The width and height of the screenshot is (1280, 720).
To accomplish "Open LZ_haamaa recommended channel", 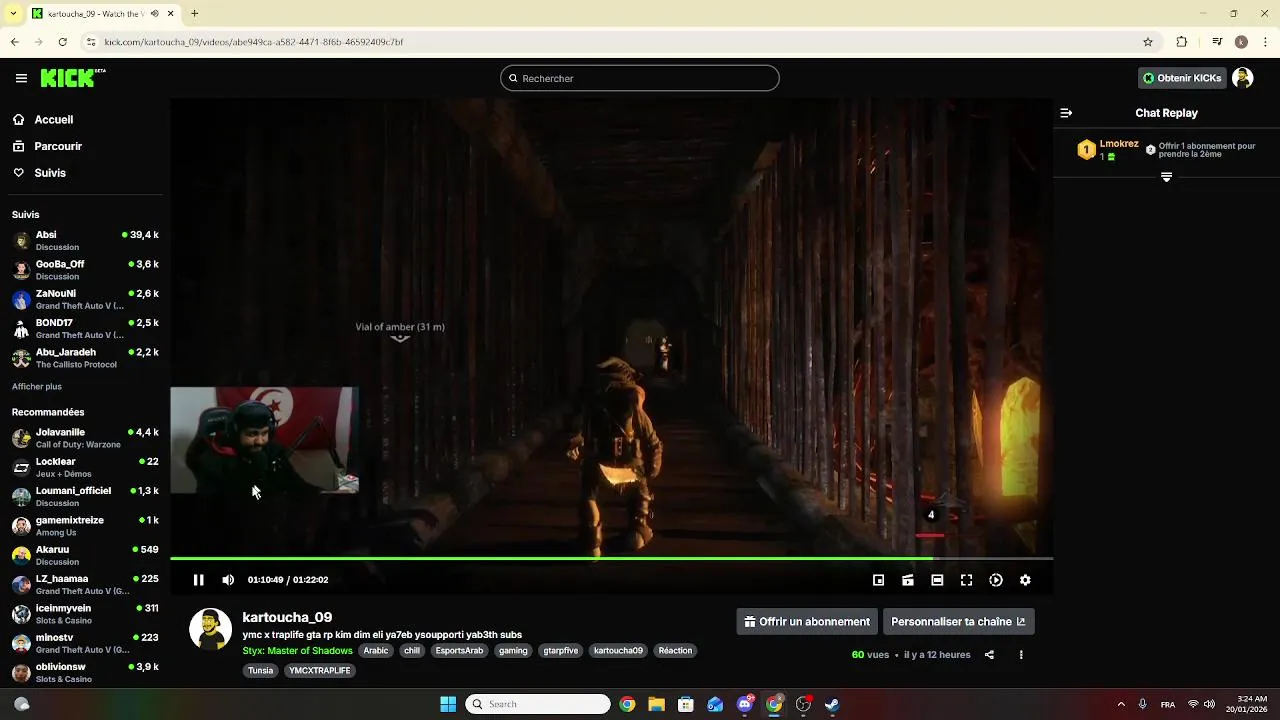I will (x=85, y=585).
